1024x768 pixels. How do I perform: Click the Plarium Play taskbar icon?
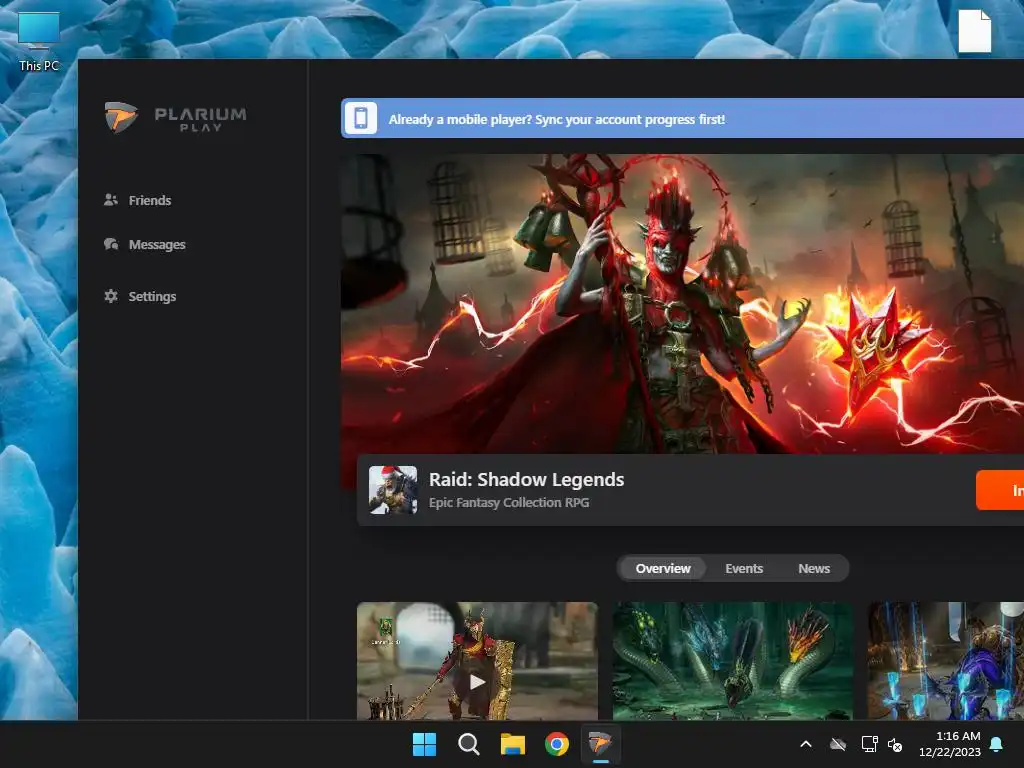pyautogui.click(x=600, y=744)
